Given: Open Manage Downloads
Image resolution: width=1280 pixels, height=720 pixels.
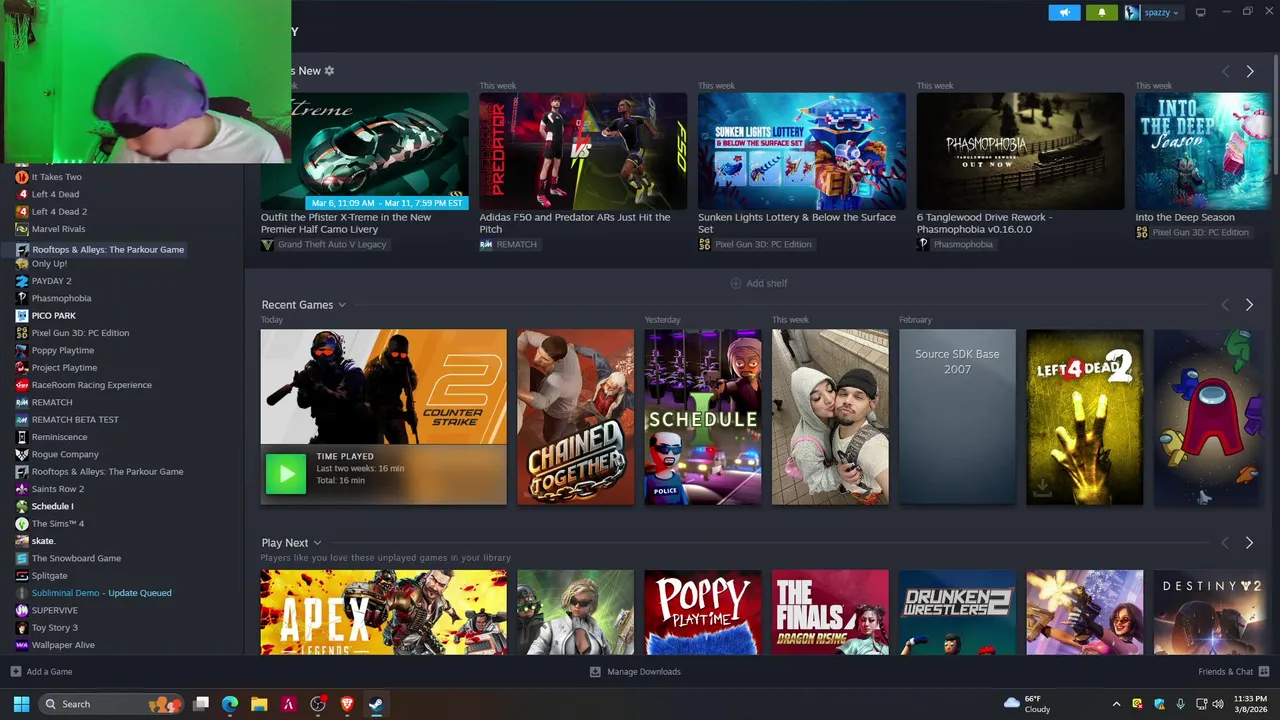Looking at the screenshot, I should [x=635, y=672].
